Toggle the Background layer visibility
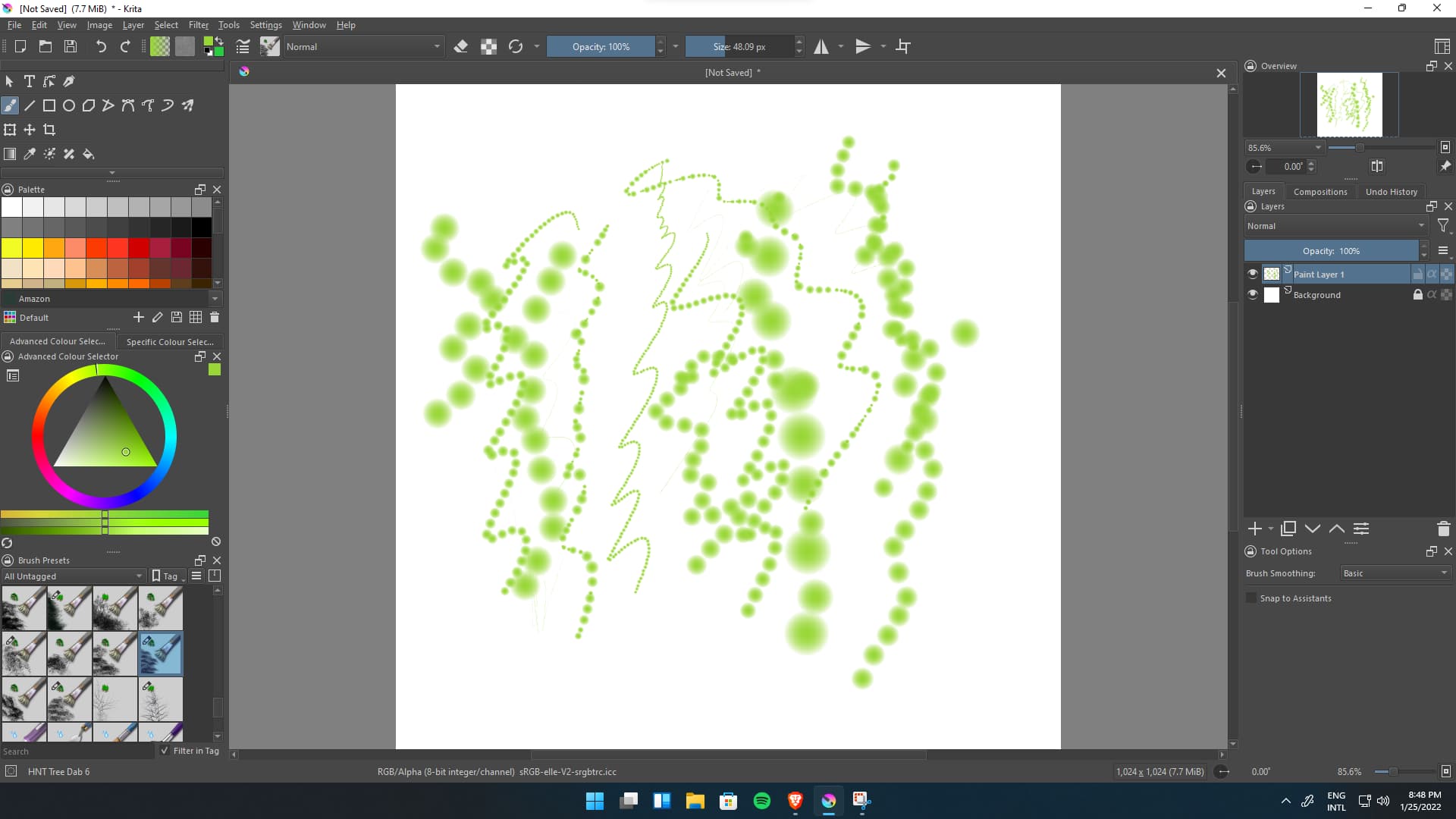This screenshot has height=819, width=1456. (x=1253, y=294)
